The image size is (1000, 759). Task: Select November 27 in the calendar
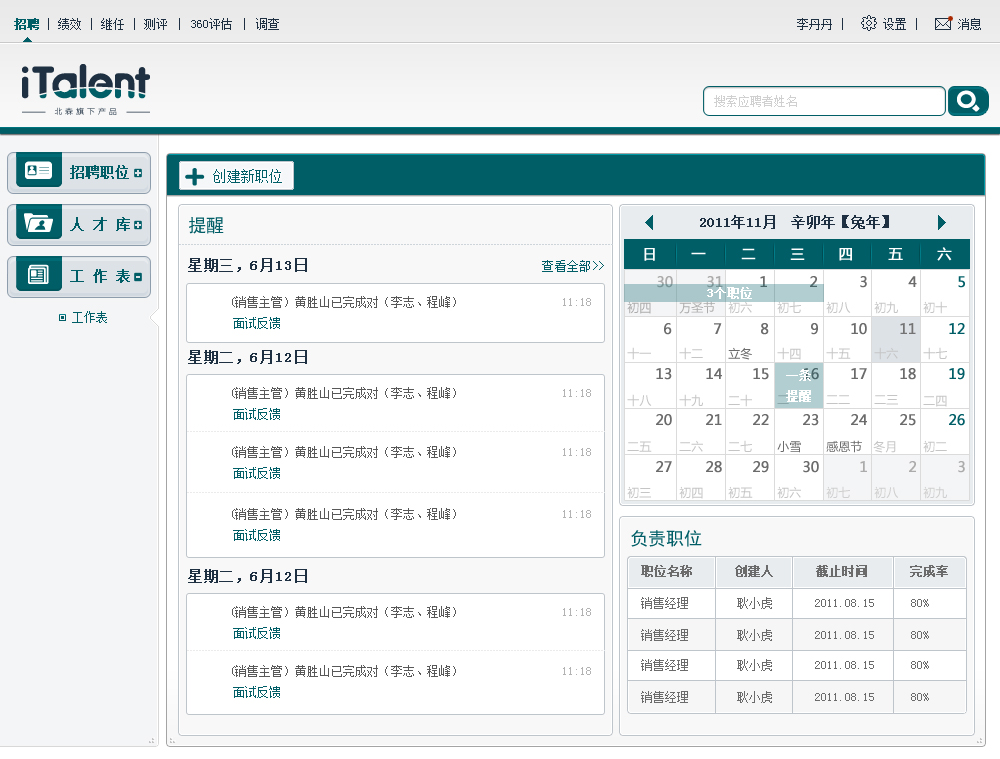pos(649,478)
